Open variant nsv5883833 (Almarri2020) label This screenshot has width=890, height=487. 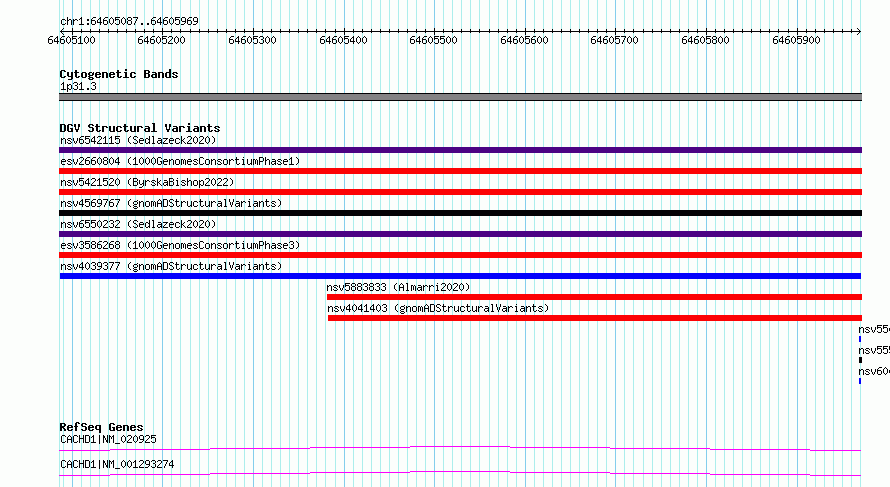coord(398,287)
